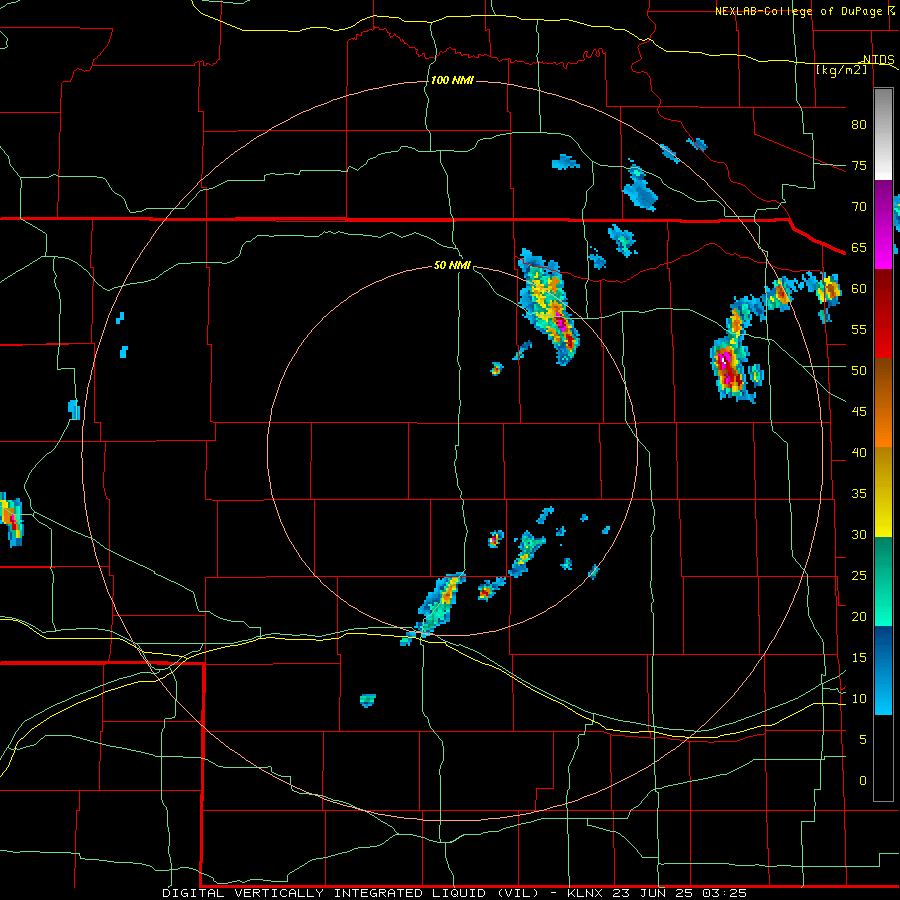Screen dimensions: 900x900
Task: Click the 55 value on the color scale
Action: point(859,330)
